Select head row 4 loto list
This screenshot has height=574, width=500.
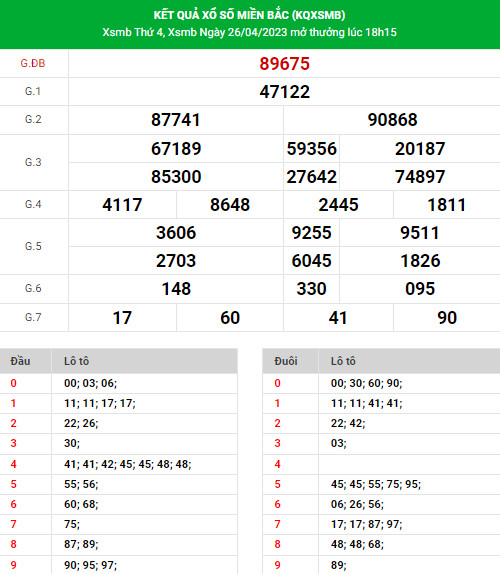[x=127, y=464]
